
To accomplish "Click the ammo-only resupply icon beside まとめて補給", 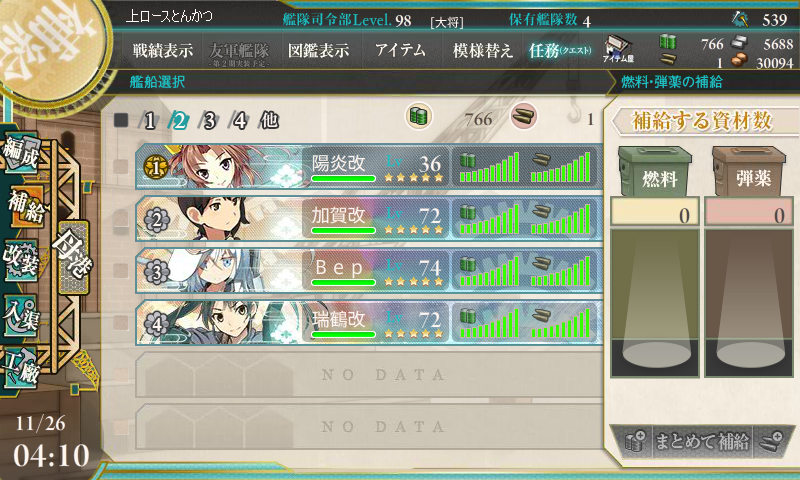I will click(x=770, y=441).
